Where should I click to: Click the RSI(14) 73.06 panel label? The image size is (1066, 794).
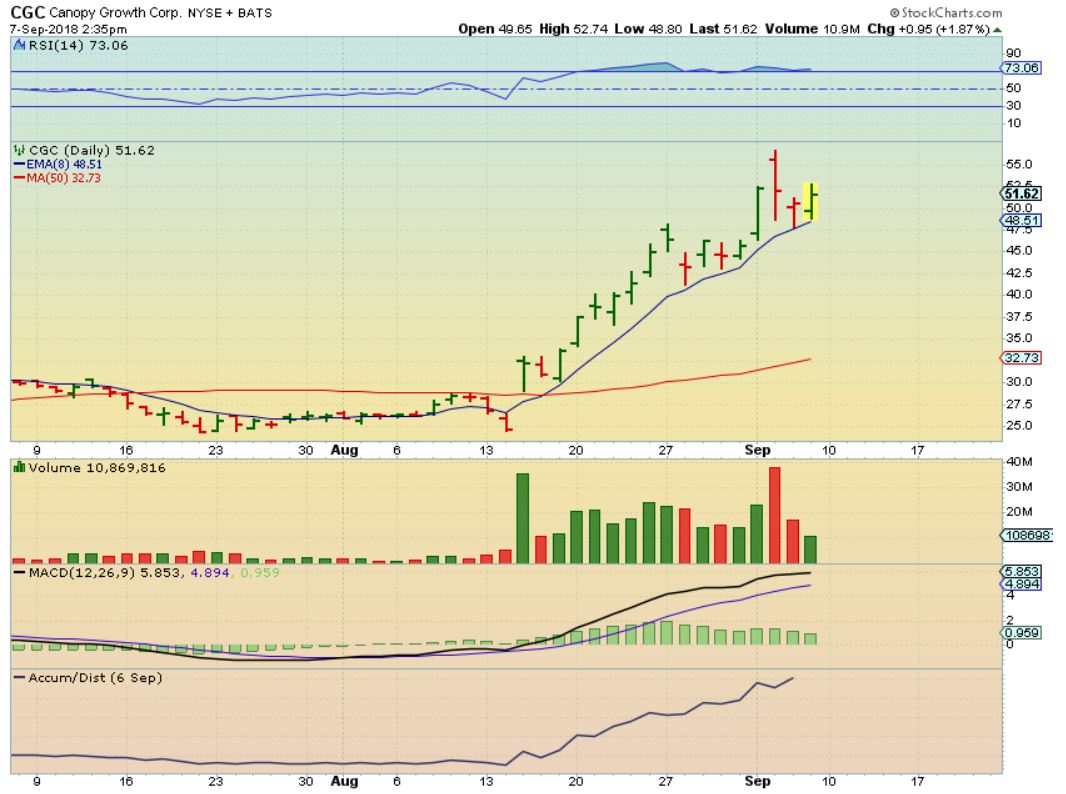pyautogui.click(x=78, y=46)
